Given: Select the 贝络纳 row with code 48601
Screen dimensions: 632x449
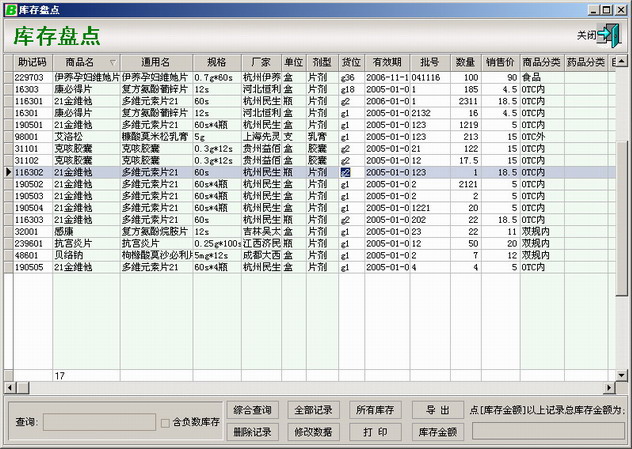Looking at the screenshot, I should 30,256.
